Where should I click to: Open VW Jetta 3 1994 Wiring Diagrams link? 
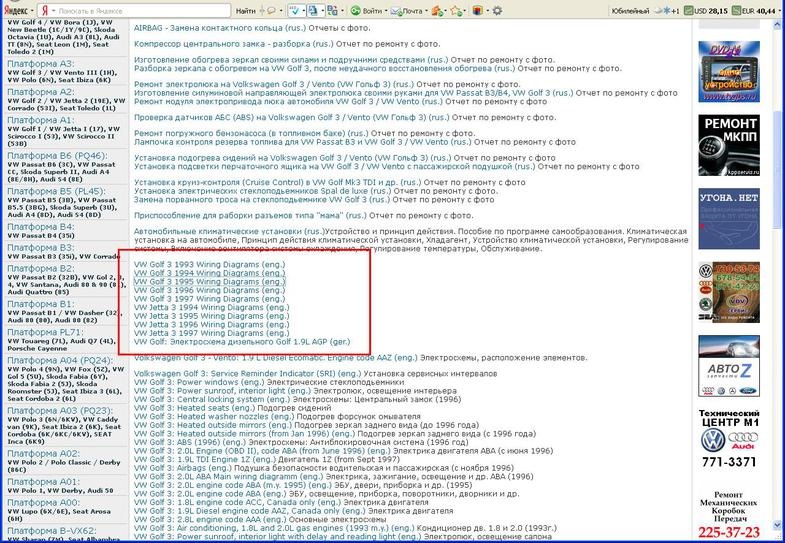[x=211, y=307]
